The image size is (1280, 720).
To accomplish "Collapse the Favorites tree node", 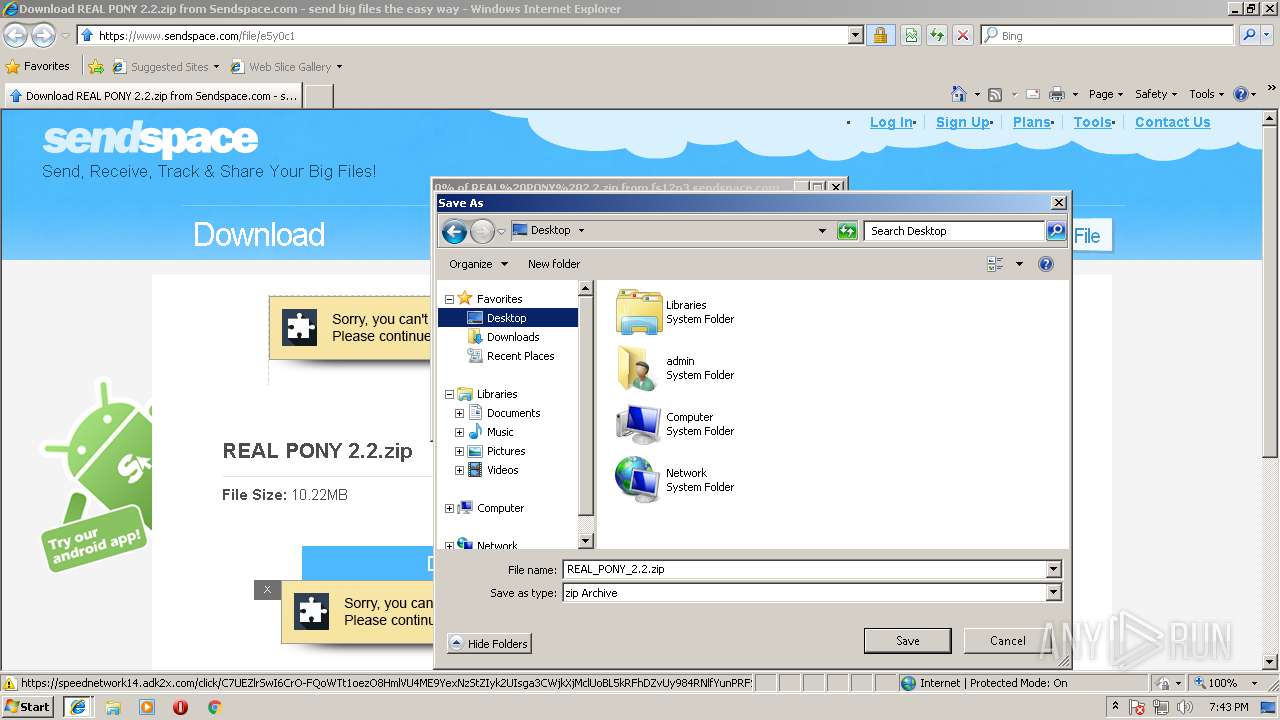I will (449, 299).
